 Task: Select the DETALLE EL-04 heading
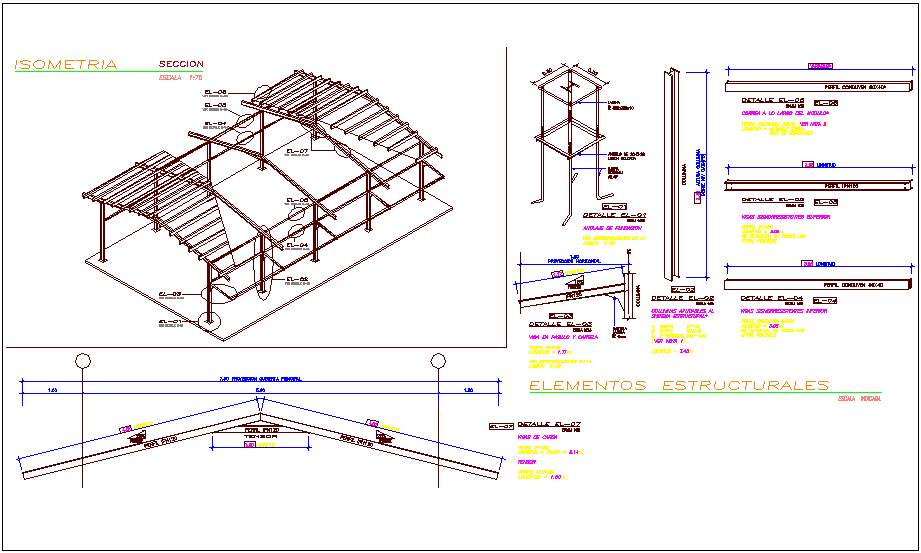point(772,298)
